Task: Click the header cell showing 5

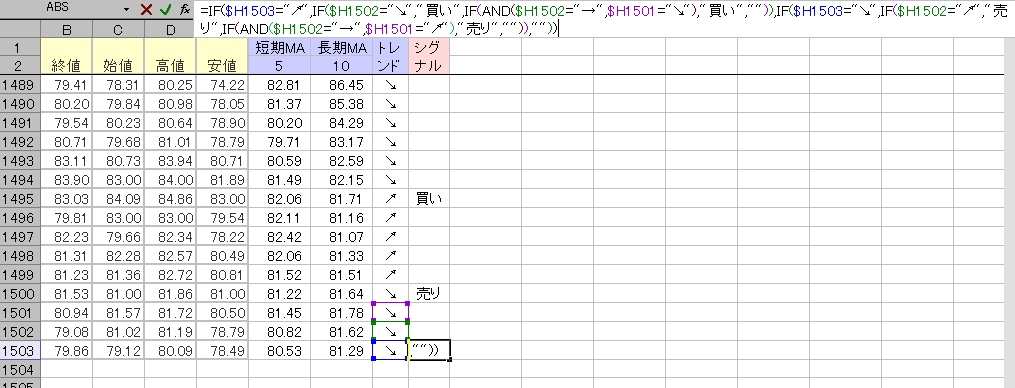Action: [x=279, y=65]
